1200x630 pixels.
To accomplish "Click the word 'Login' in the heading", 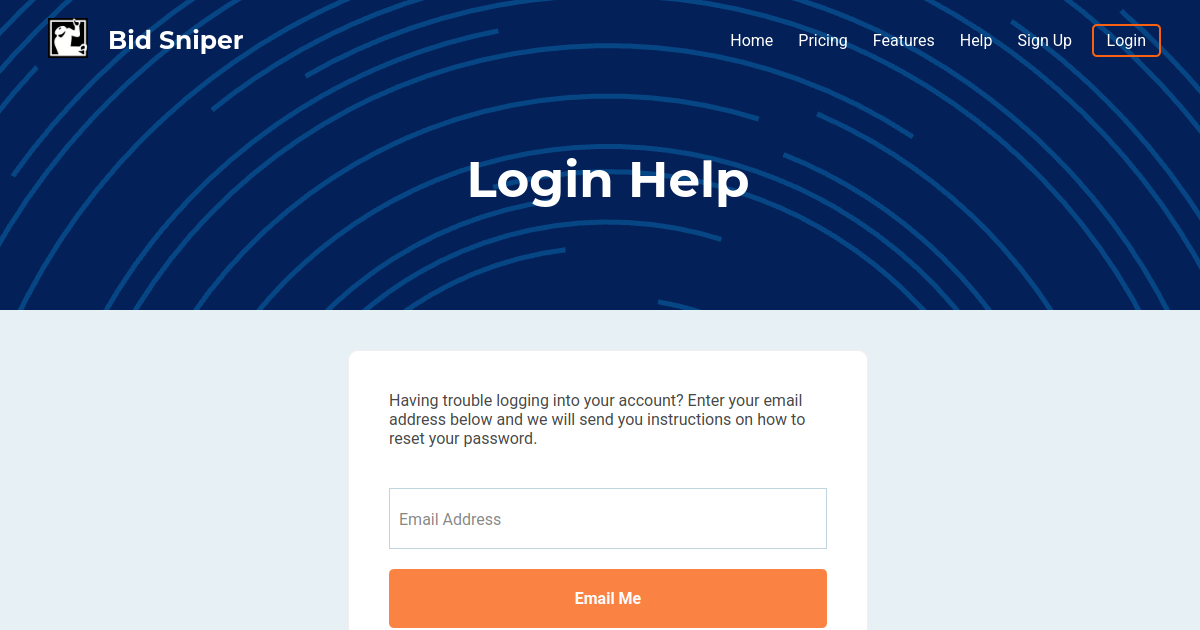I will (x=540, y=180).
